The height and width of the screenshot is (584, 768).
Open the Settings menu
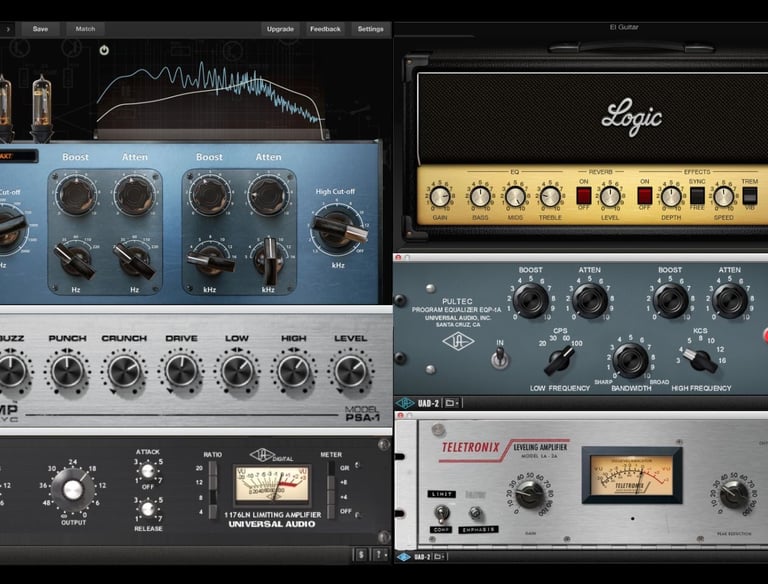370,29
